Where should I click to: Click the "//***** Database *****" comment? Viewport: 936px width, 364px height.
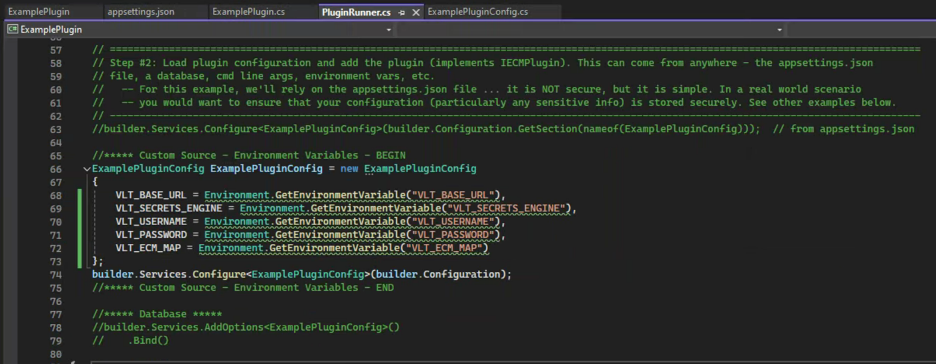tap(157, 314)
